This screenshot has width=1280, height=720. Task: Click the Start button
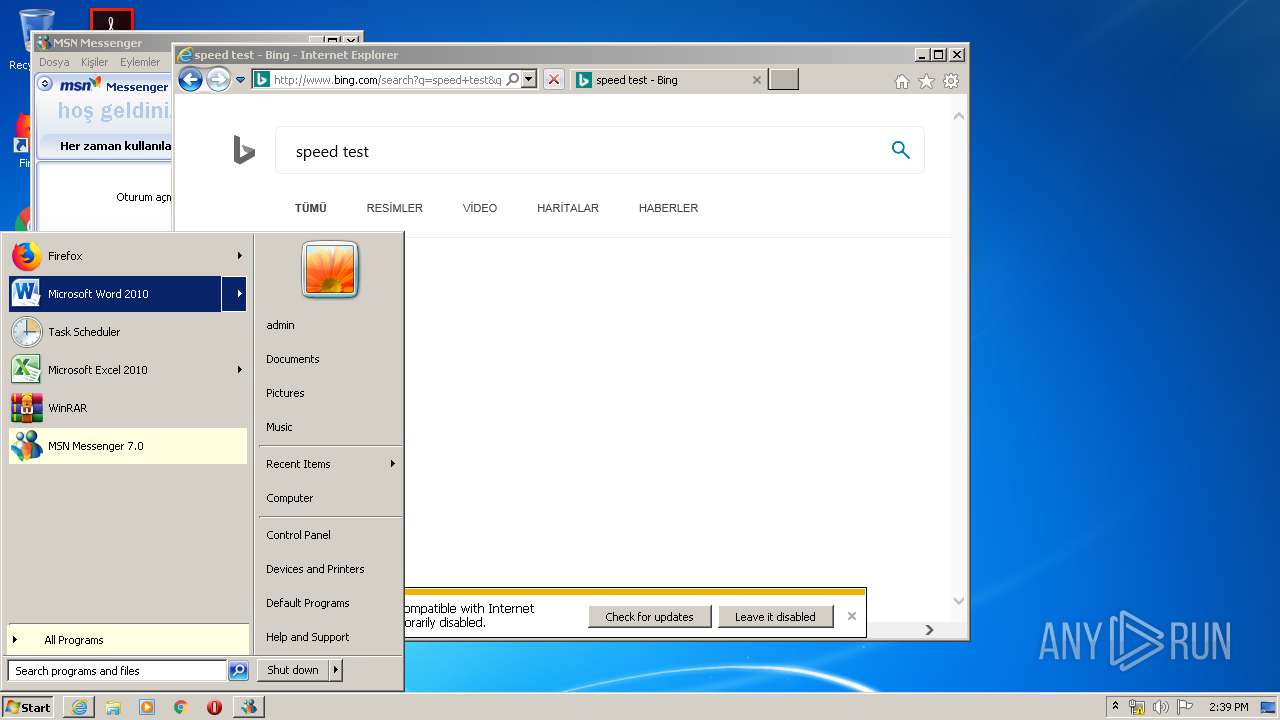[28, 707]
